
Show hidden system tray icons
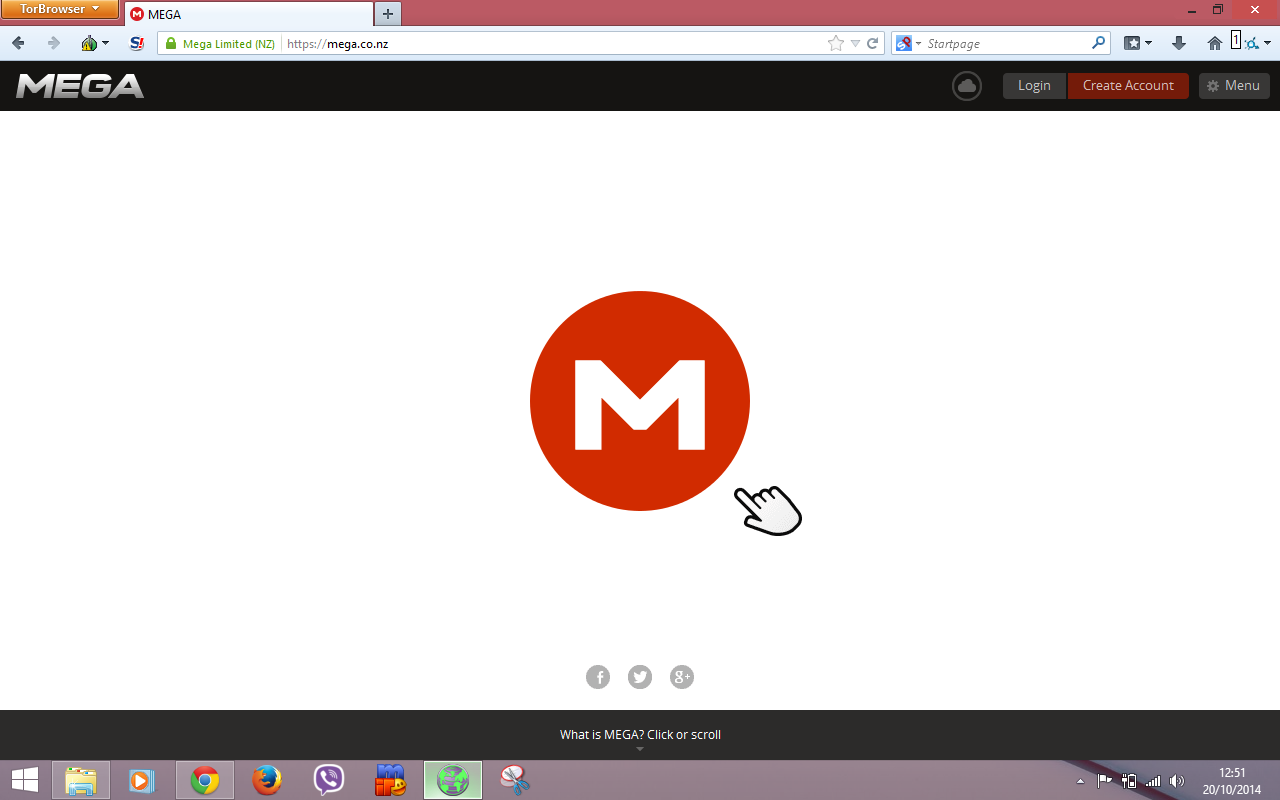tap(1080, 781)
